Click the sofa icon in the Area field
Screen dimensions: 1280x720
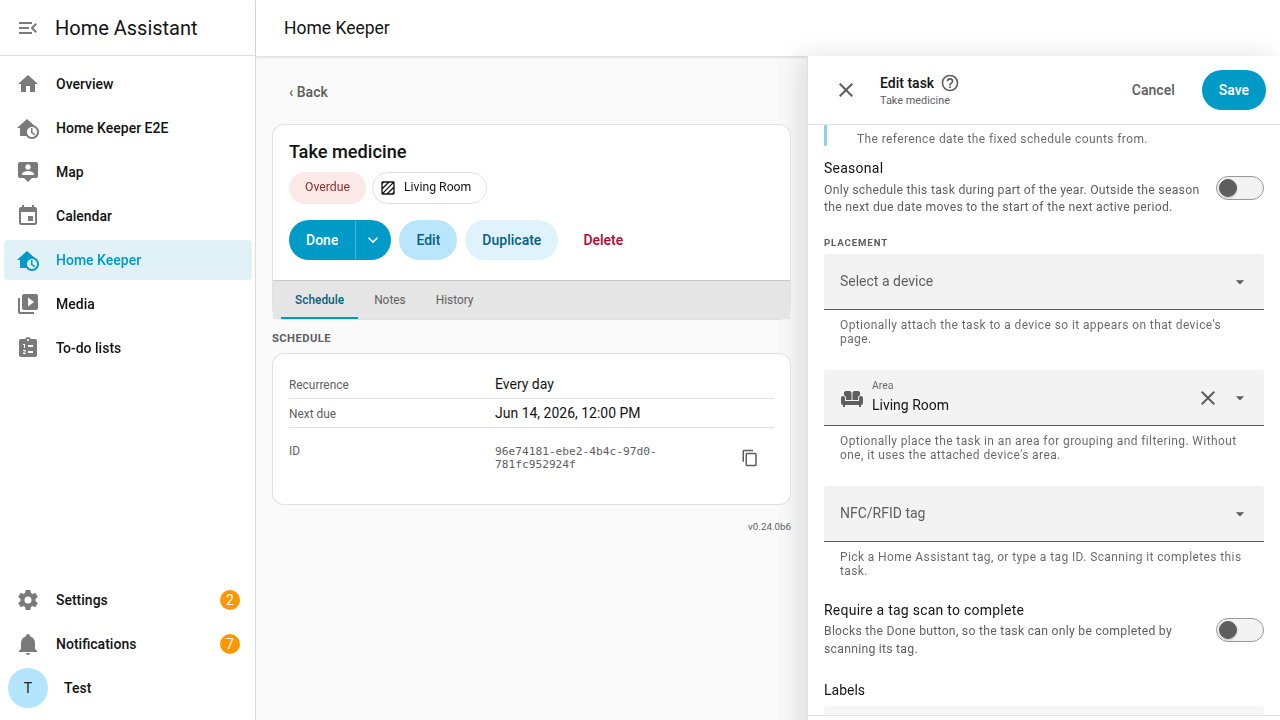pos(852,398)
